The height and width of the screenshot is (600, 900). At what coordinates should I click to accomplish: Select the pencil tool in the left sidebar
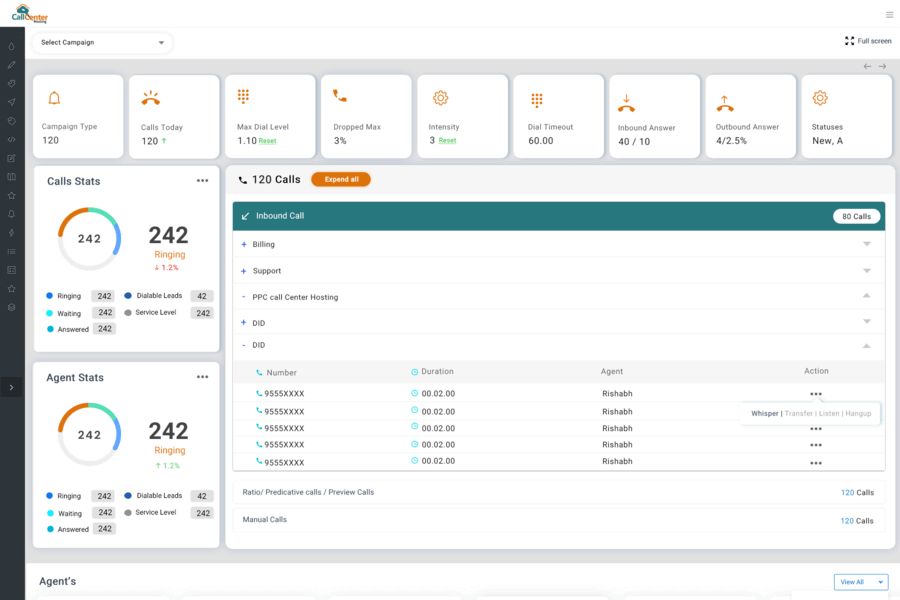click(x=11, y=63)
